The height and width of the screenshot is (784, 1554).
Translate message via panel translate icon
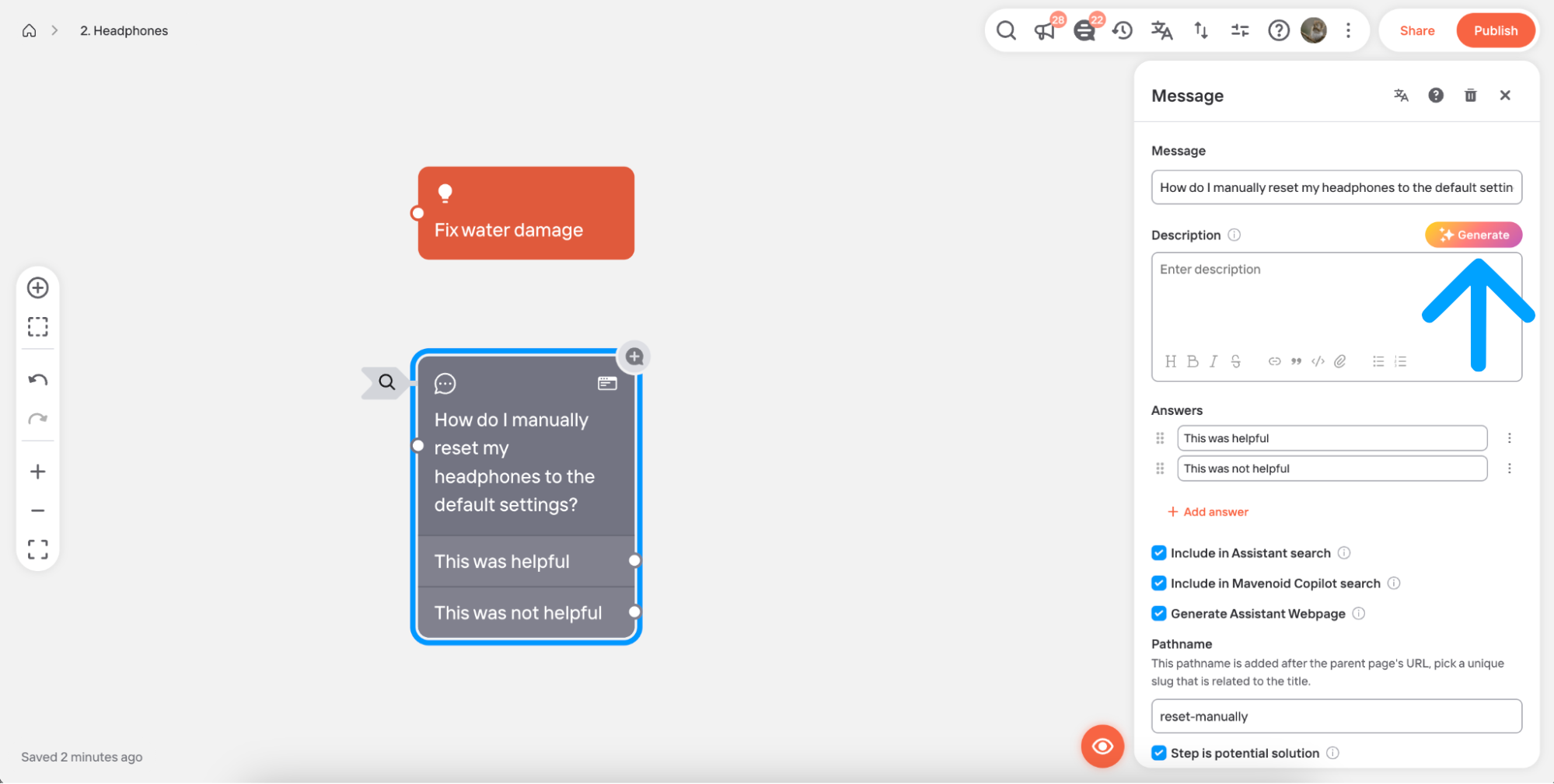coord(1401,95)
